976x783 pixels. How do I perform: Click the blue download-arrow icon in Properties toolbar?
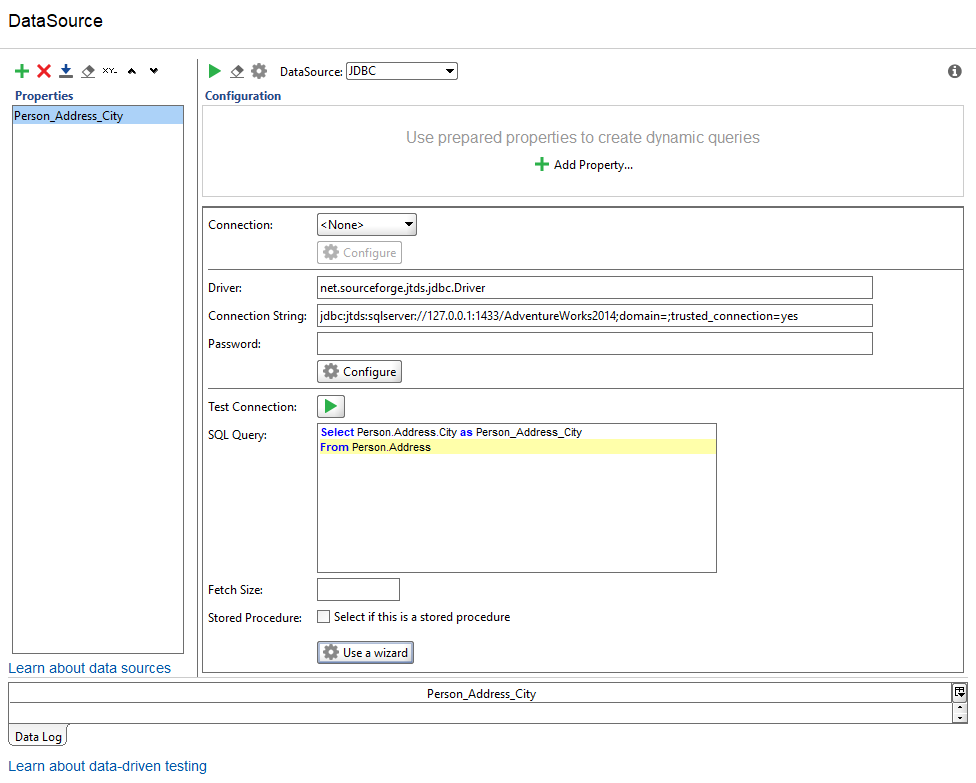tap(65, 71)
